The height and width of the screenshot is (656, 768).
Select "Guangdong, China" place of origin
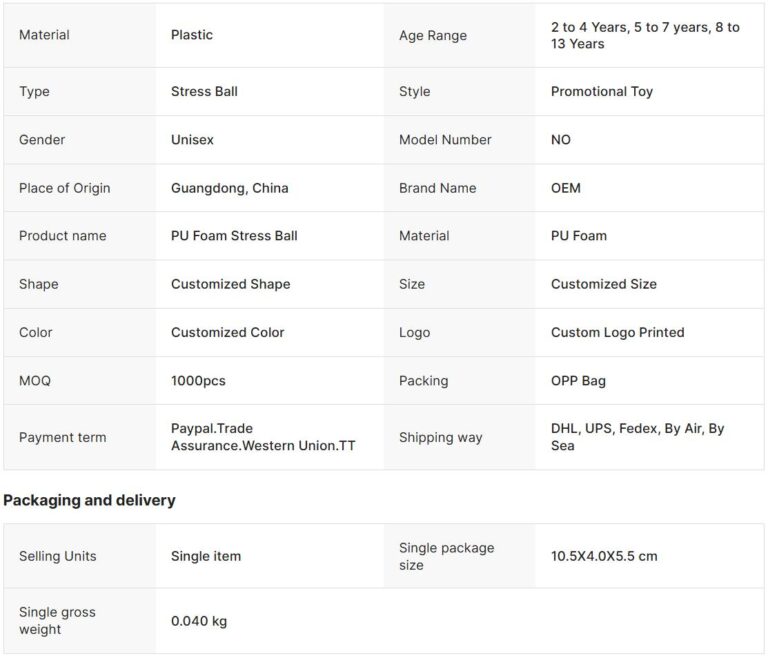pyautogui.click(x=230, y=188)
